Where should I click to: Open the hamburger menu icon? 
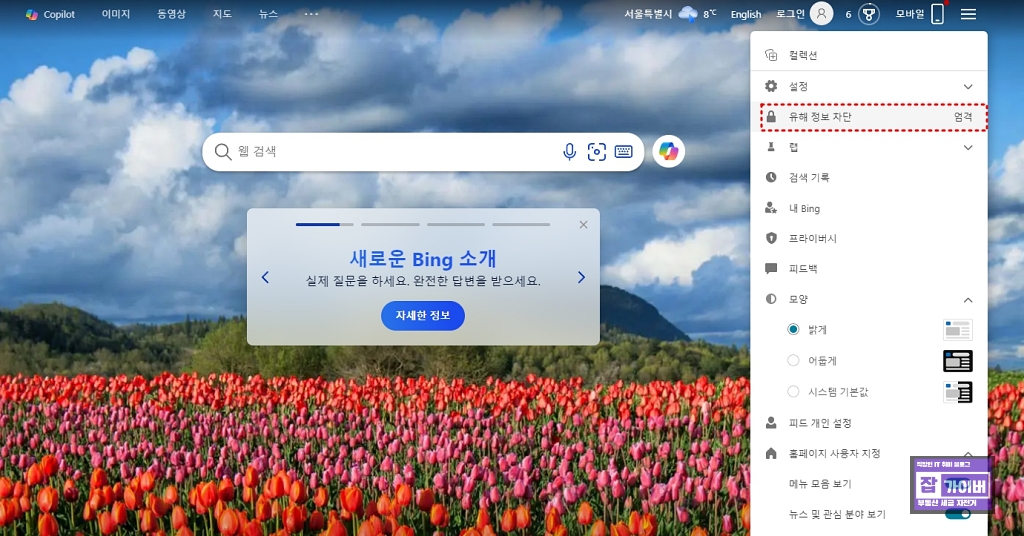(968, 14)
